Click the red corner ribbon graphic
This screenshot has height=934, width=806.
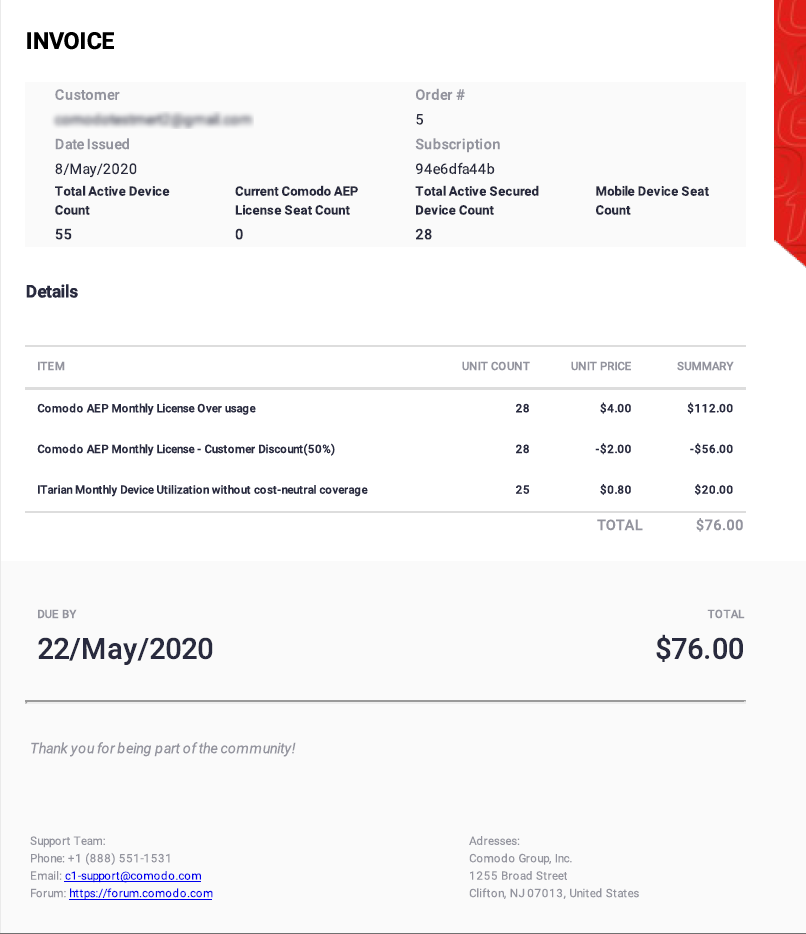click(789, 131)
